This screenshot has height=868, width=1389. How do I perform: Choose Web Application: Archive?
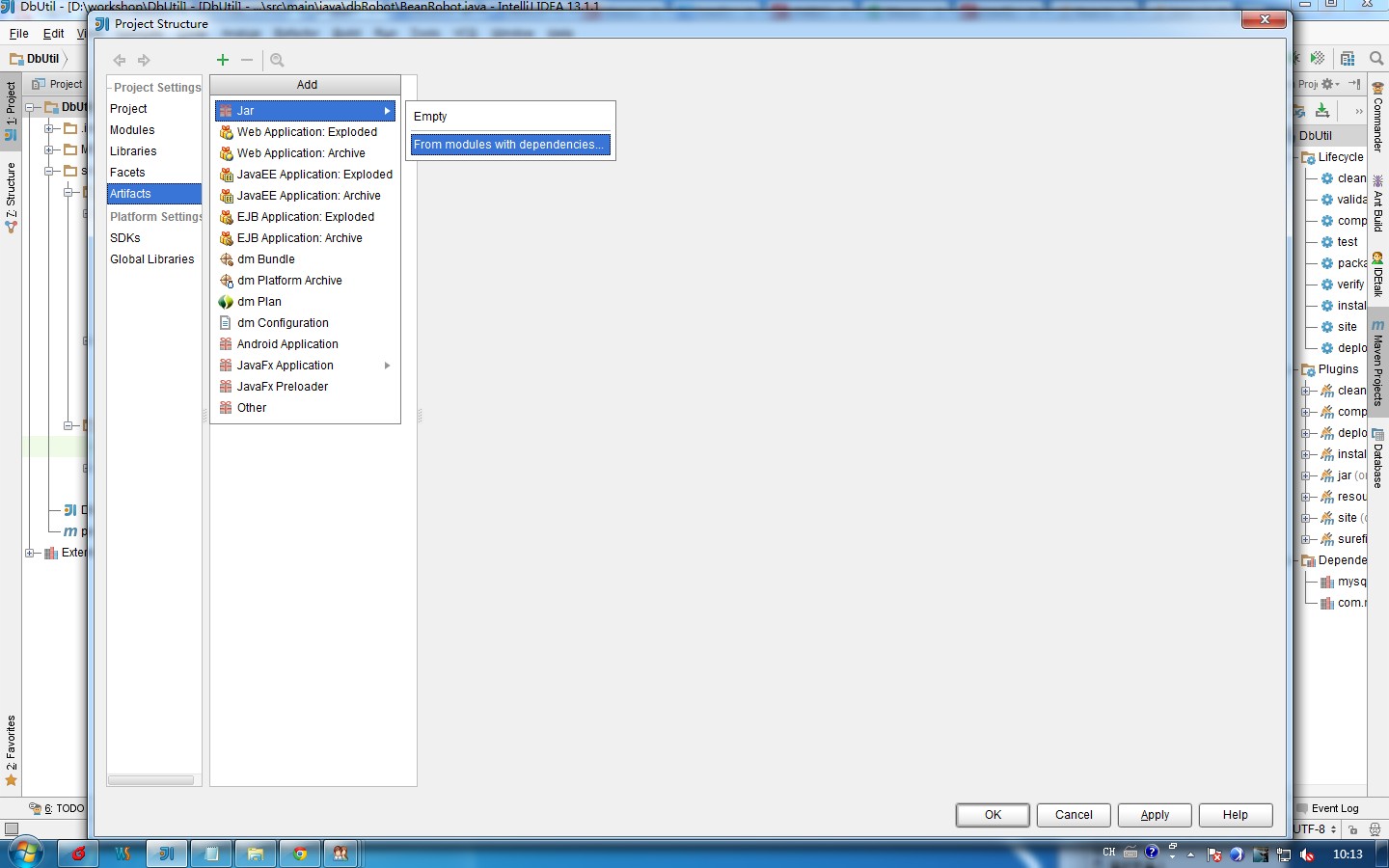[305, 153]
